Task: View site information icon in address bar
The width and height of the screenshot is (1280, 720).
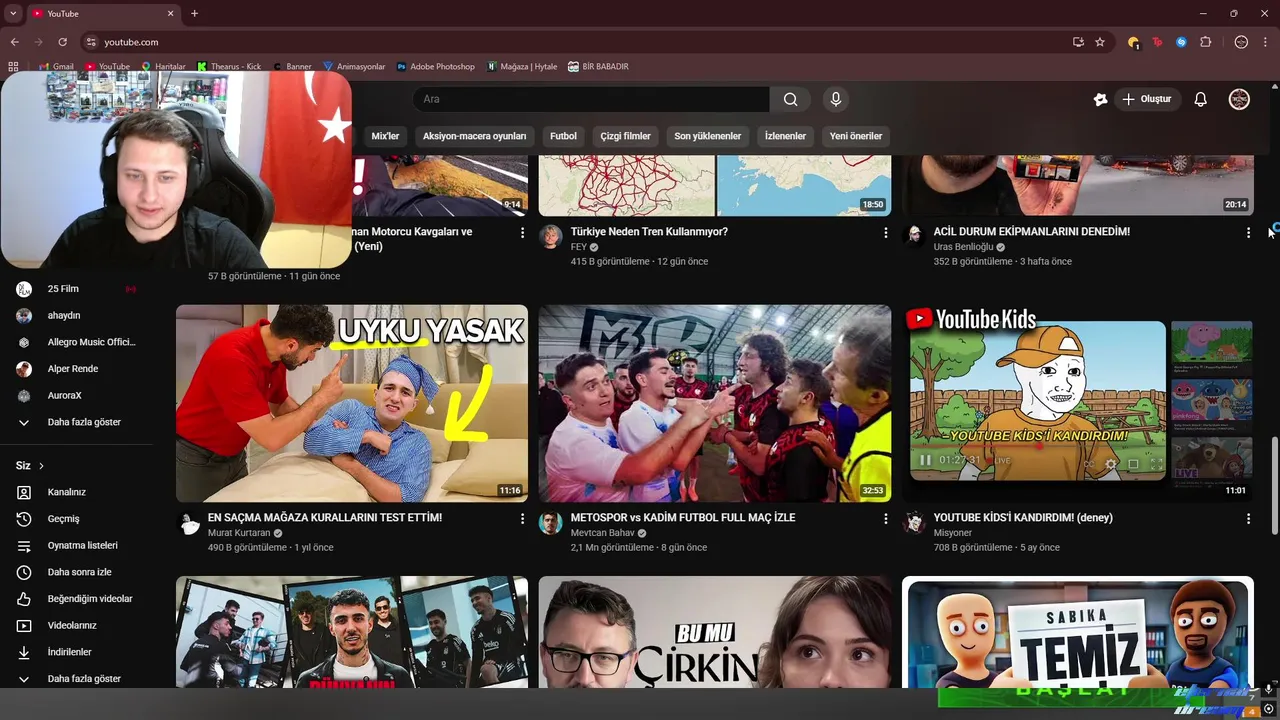Action: 91,42
